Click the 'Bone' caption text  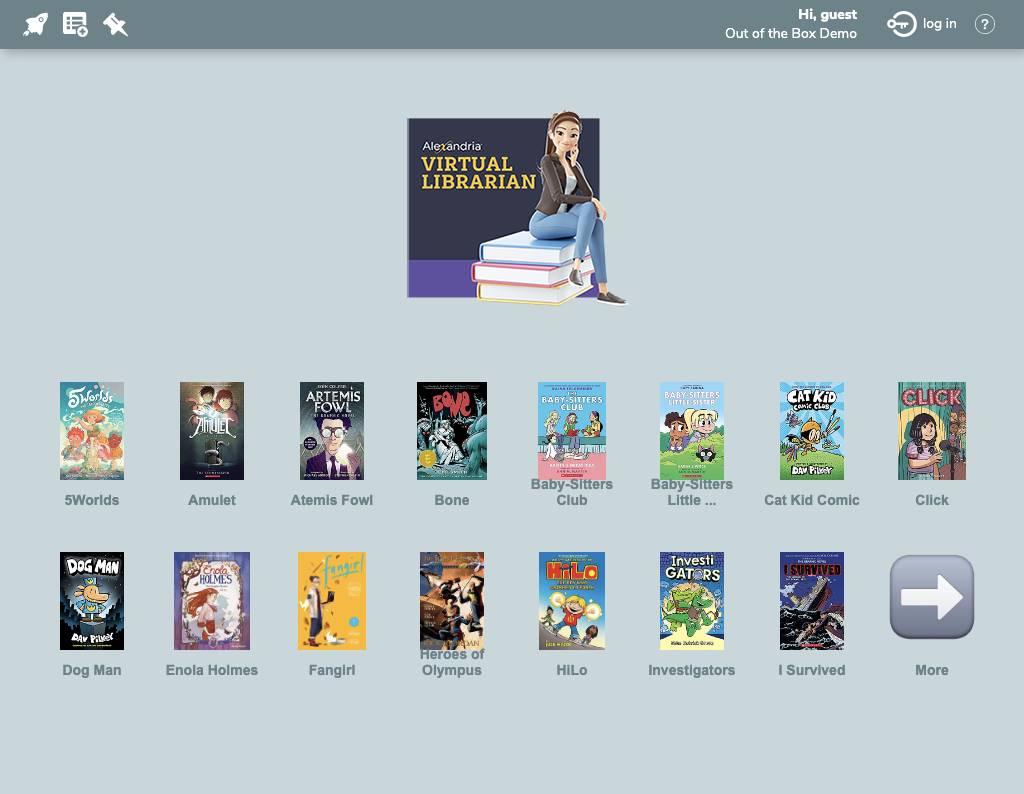coord(452,500)
